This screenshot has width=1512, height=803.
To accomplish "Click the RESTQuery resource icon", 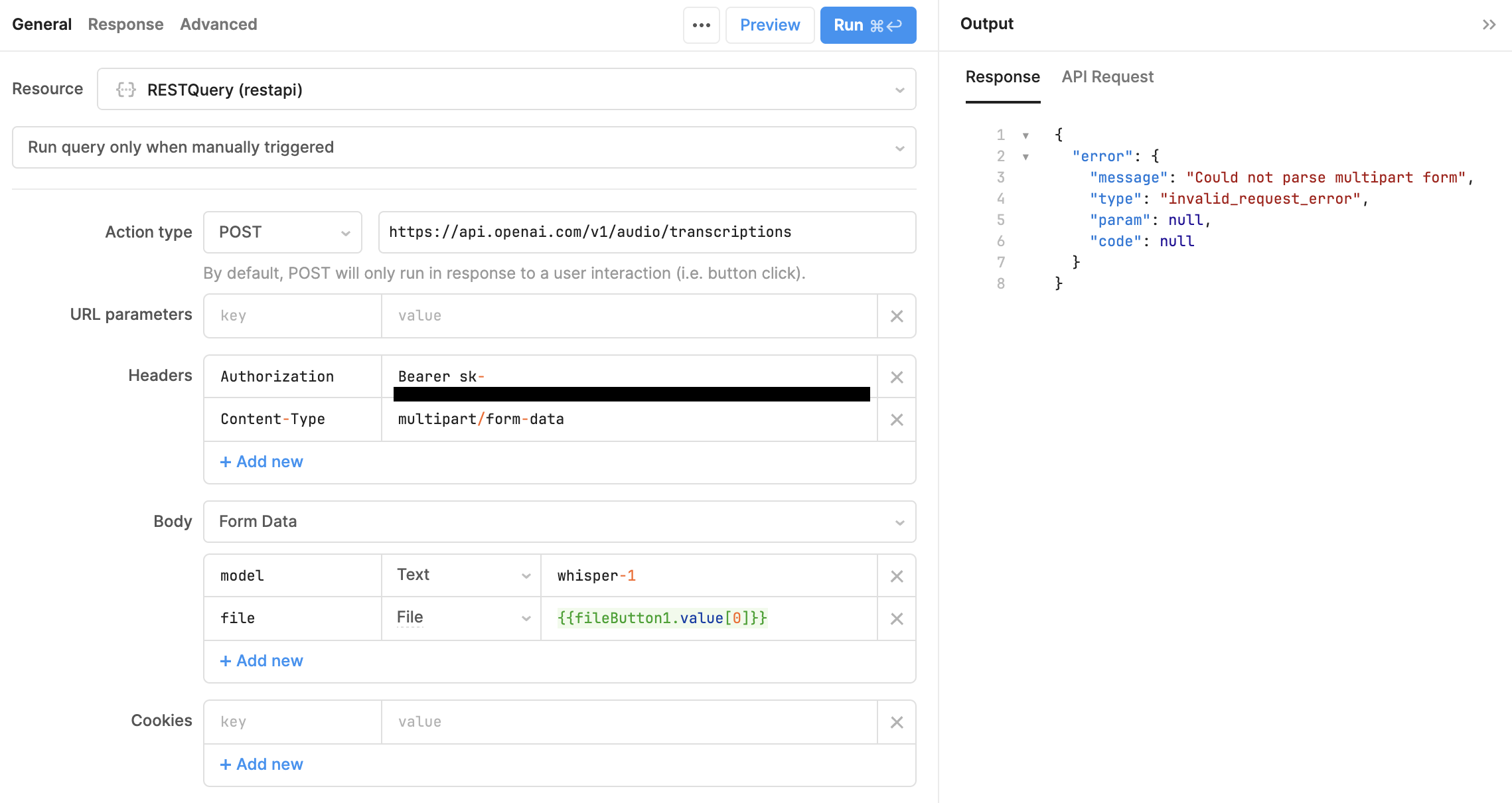I will pyautogui.click(x=125, y=89).
